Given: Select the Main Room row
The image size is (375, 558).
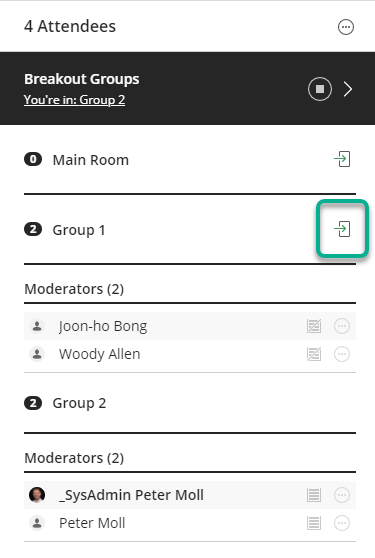Looking at the screenshot, I should (190, 159).
